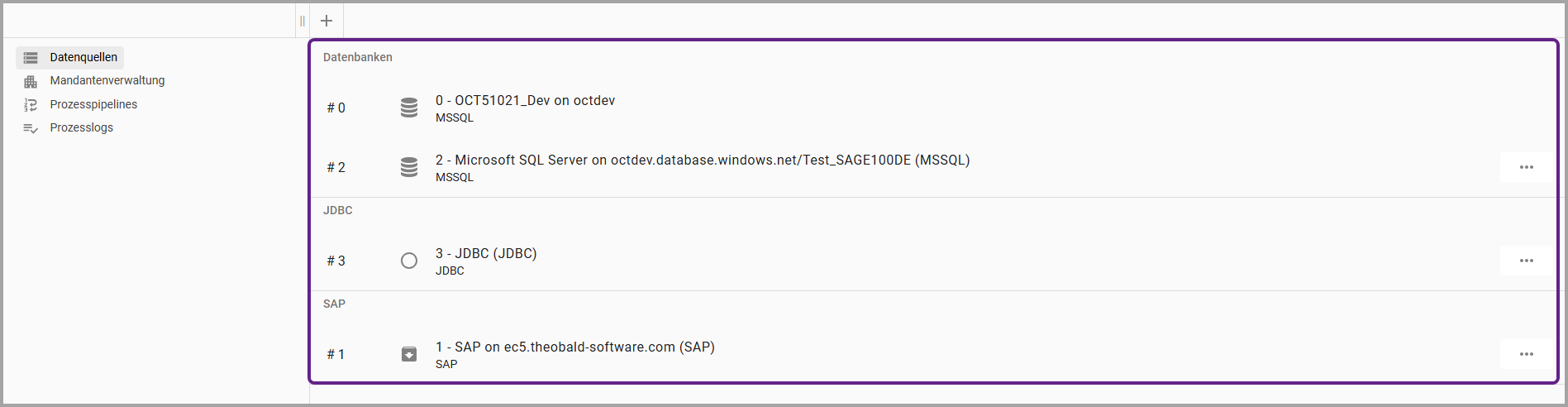Click the Prozesspipelines sidebar icon

tap(31, 105)
